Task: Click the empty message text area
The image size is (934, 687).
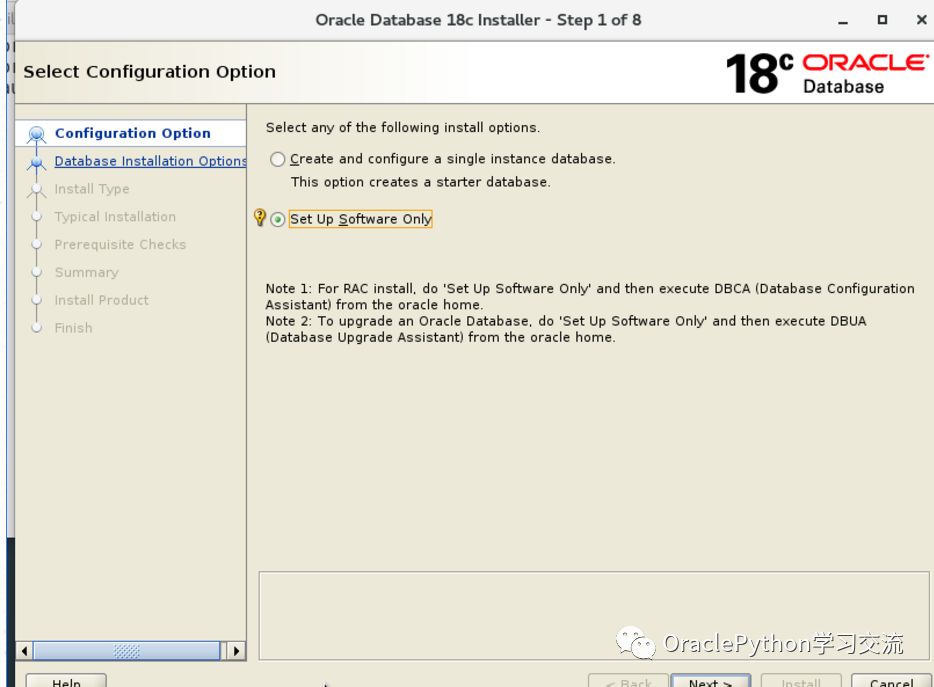Action: 594,615
